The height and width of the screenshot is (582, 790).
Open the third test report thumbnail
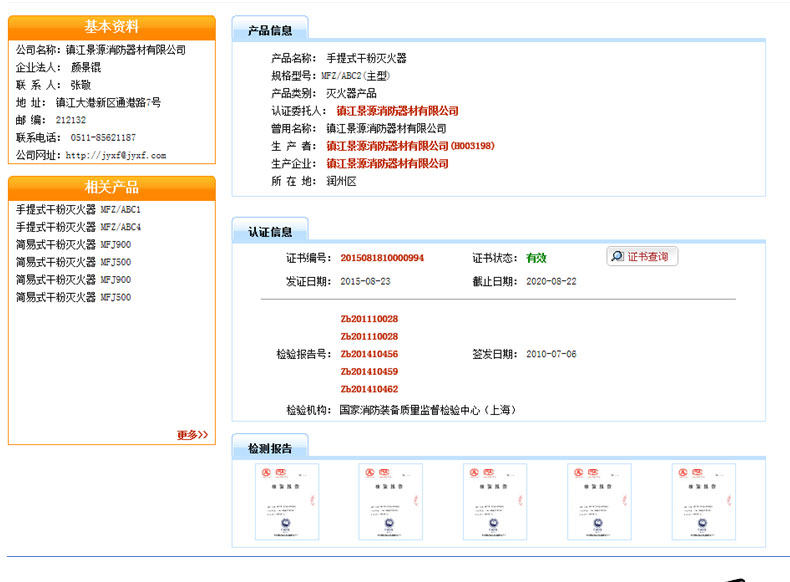click(x=495, y=502)
